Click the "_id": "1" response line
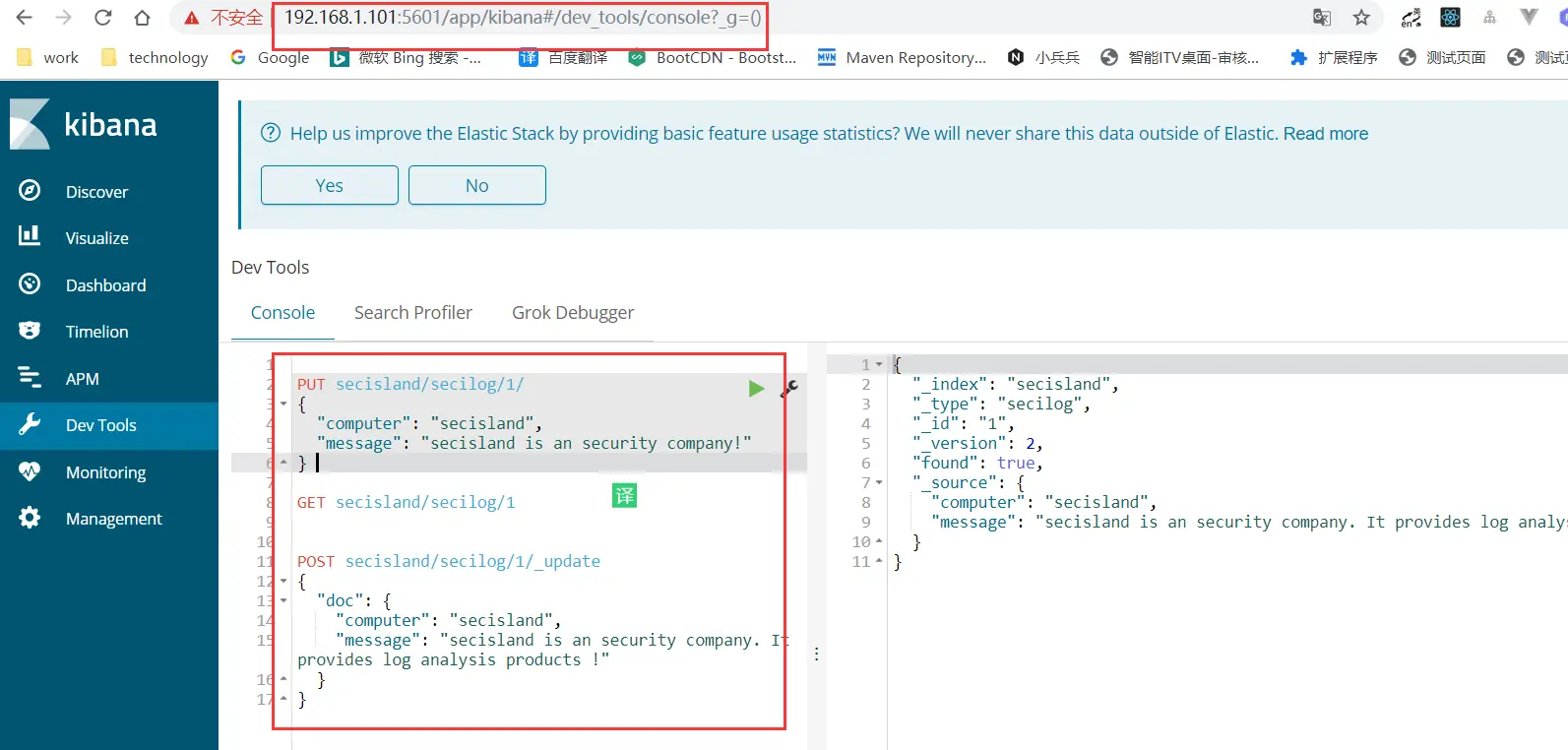 pos(964,423)
